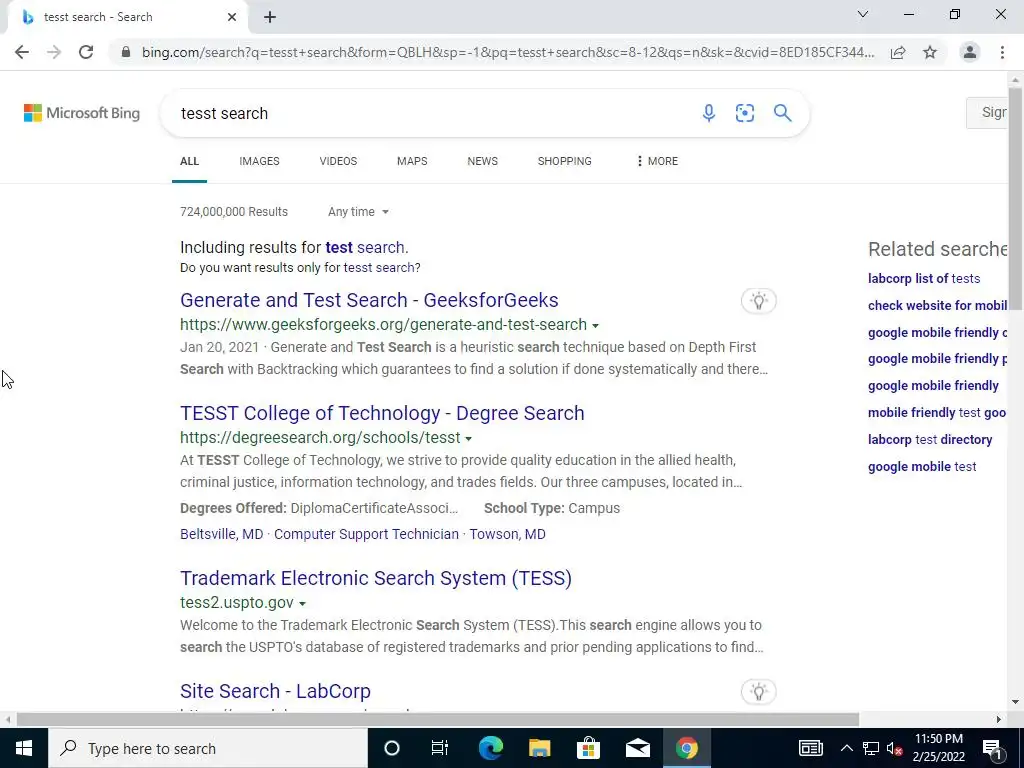Click the Bing search text box
The width and height of the screenshot is (1024, 768).
click(431, 113)
